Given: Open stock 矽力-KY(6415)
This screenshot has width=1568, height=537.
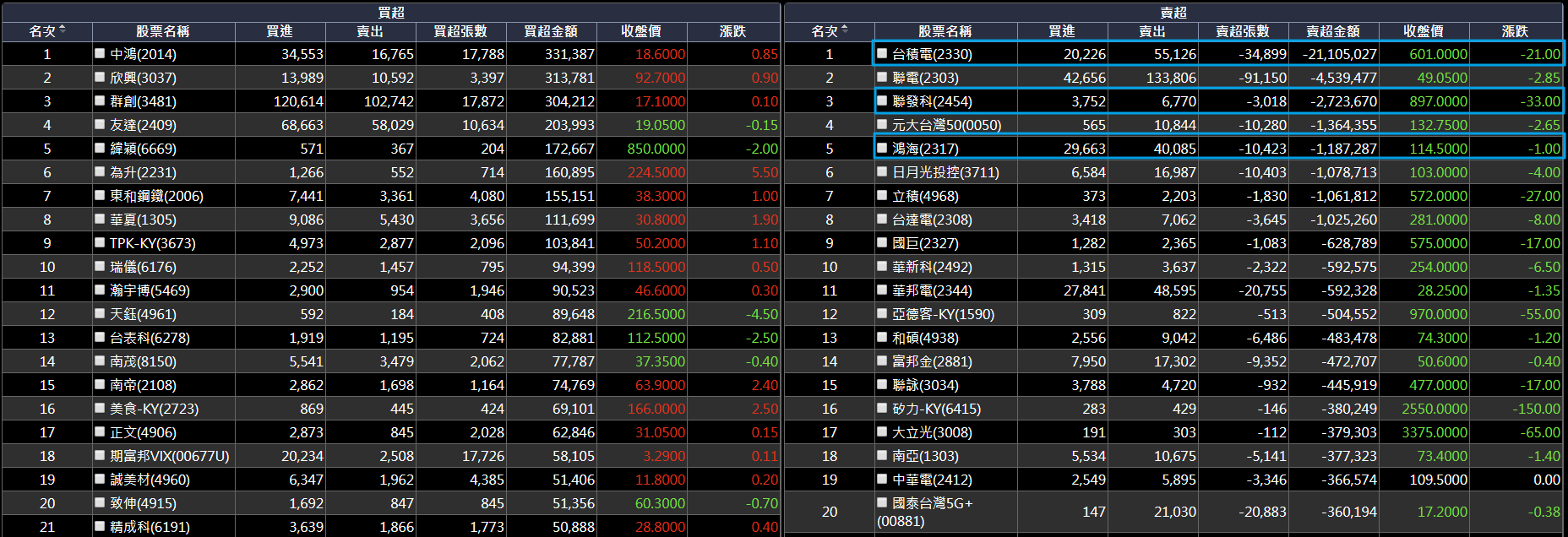Looking at the screenshot, I should pos(937,409).
